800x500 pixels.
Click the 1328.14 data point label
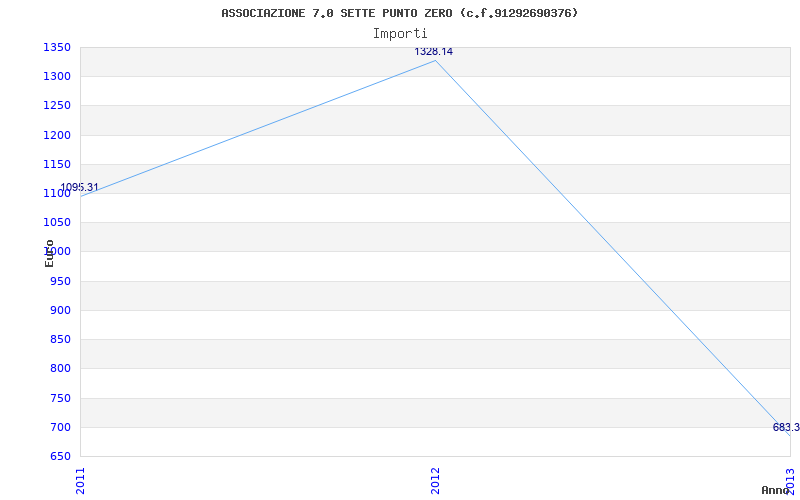point(433,52)
